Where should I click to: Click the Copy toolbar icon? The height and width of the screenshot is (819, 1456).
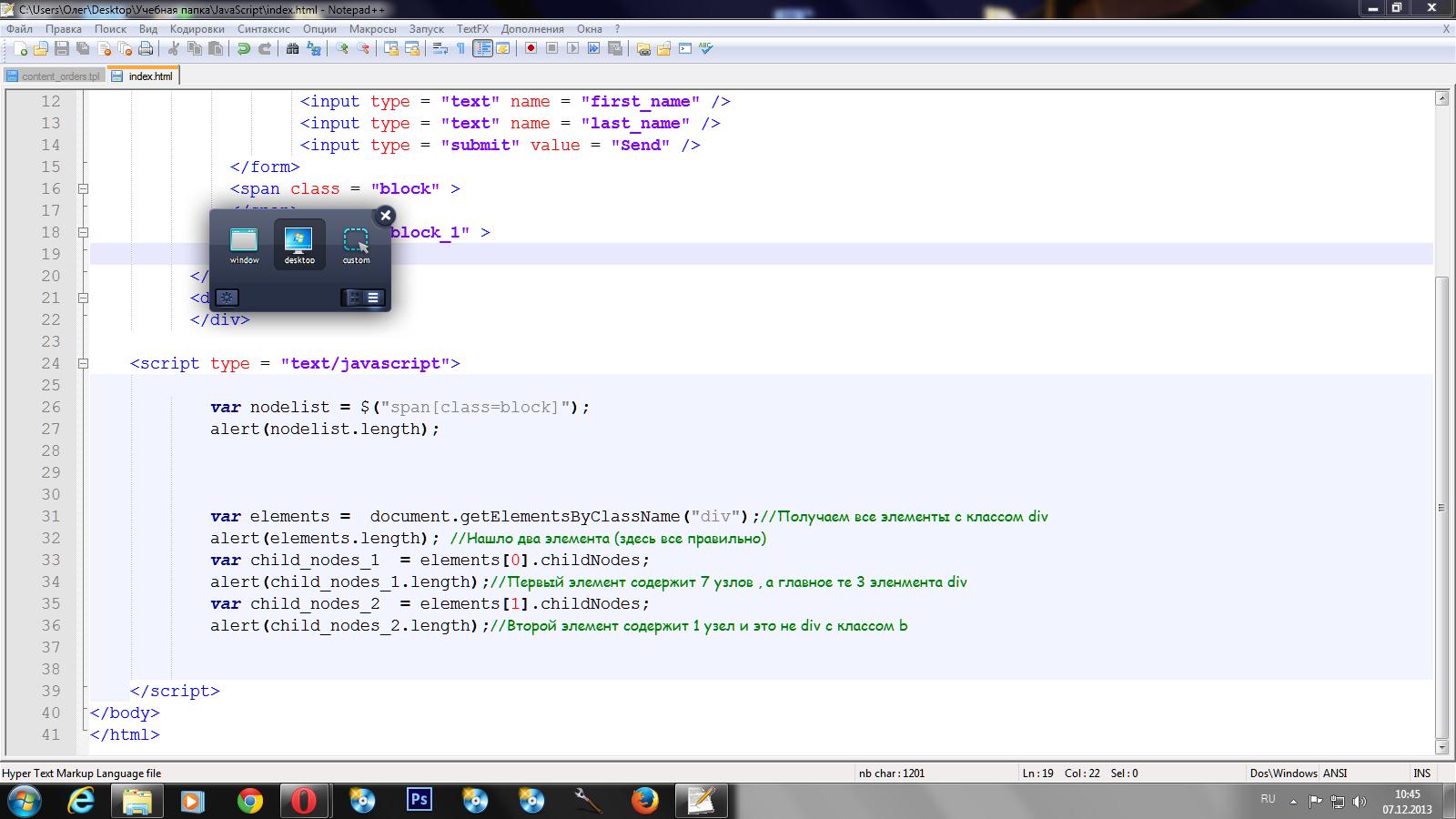pyautogui.click(x=195, y=48)
